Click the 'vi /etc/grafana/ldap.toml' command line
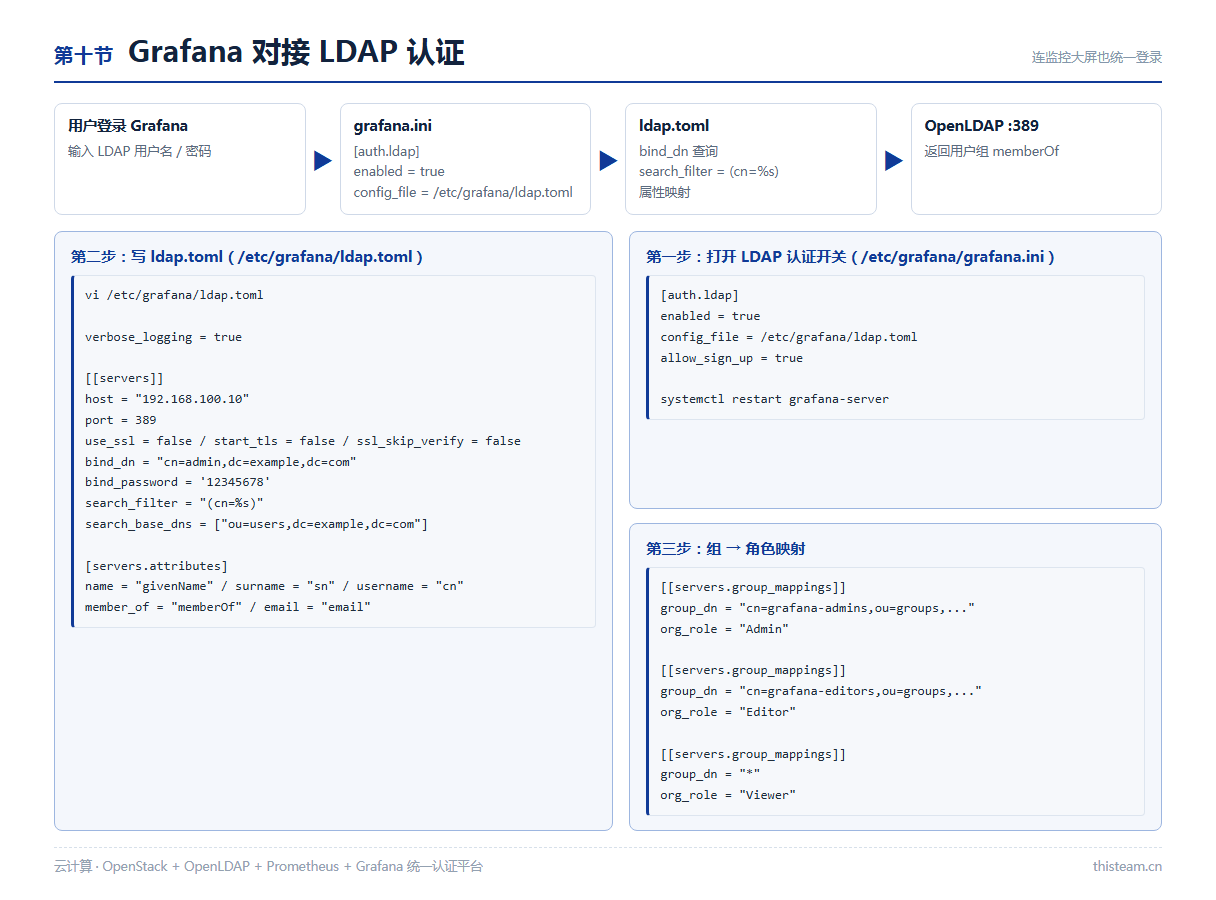Viewport: 1216px width, 900px height. tap(174, 295)
